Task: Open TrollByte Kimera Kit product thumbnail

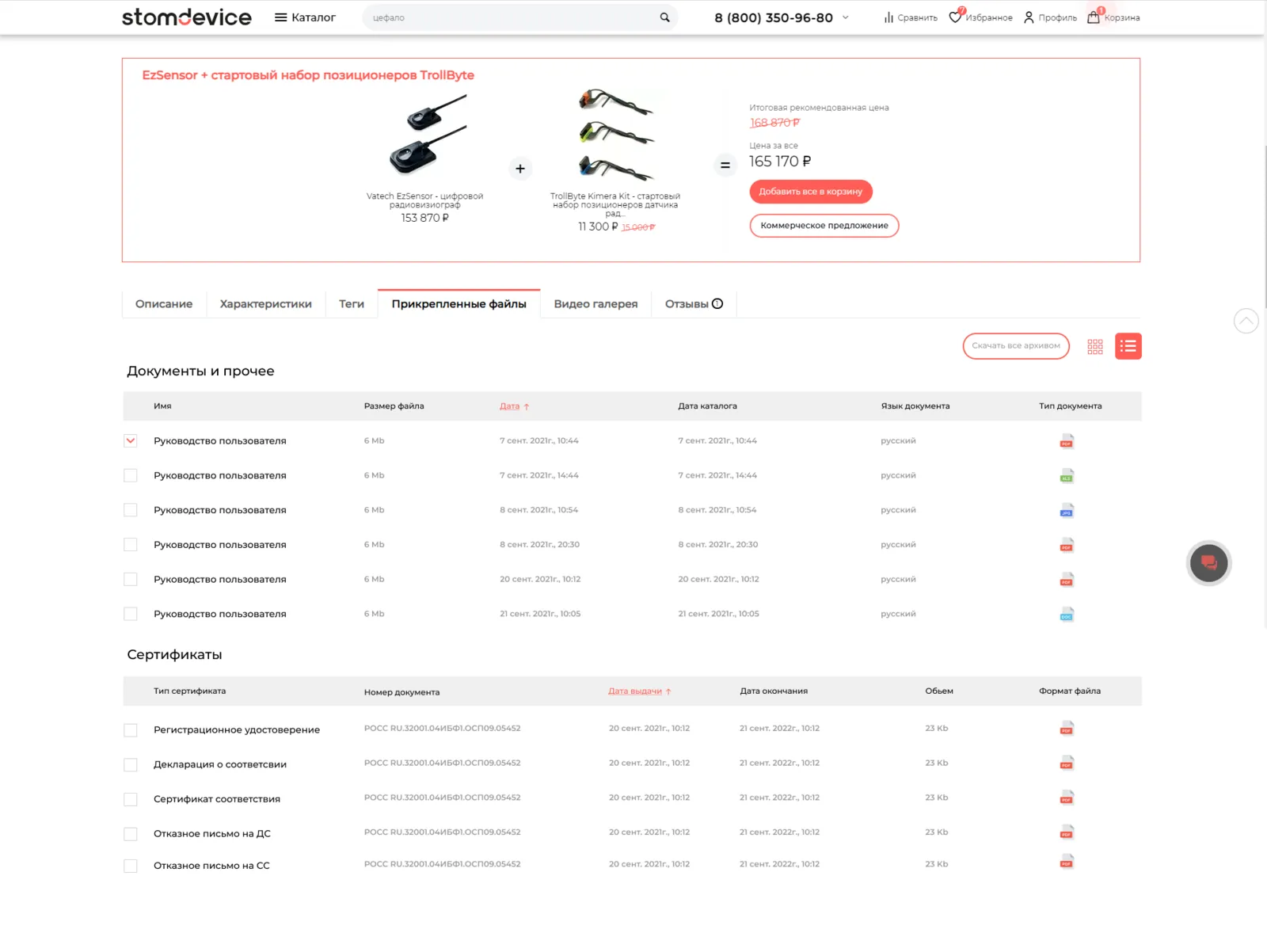Action: pyautogui.click(x=616, y=134)
